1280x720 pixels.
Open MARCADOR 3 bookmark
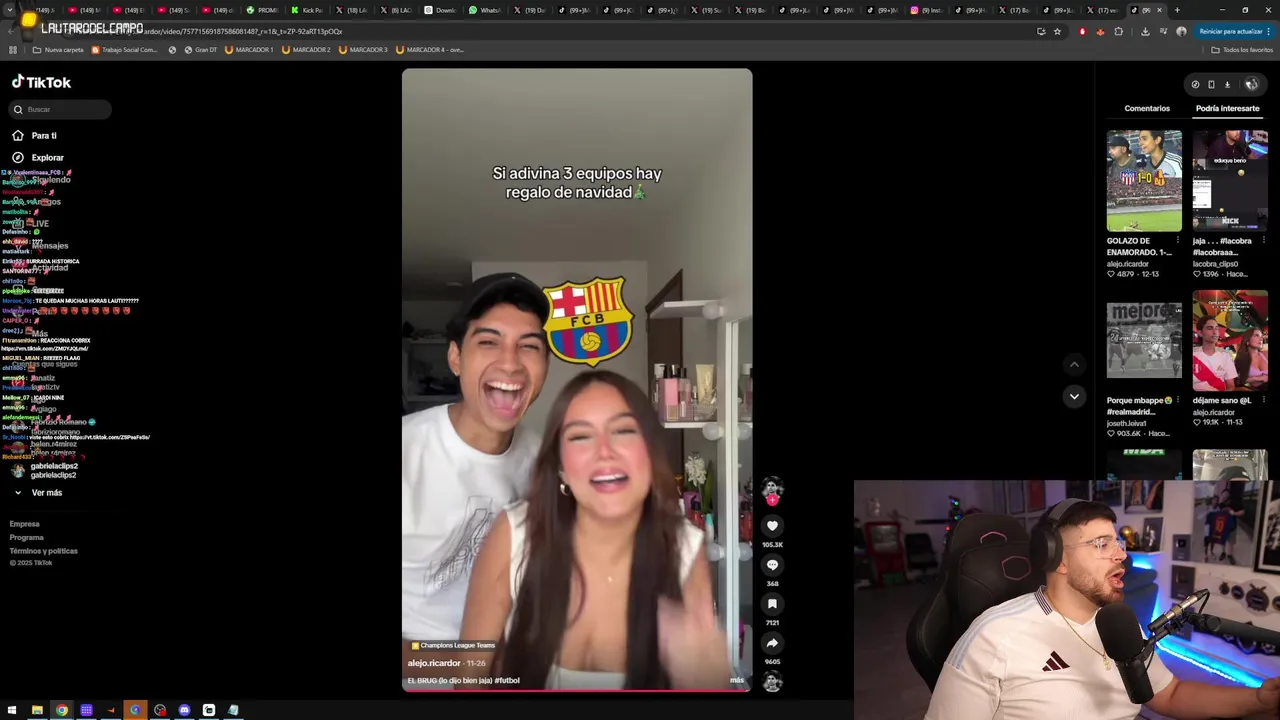[x=363, y=49]
